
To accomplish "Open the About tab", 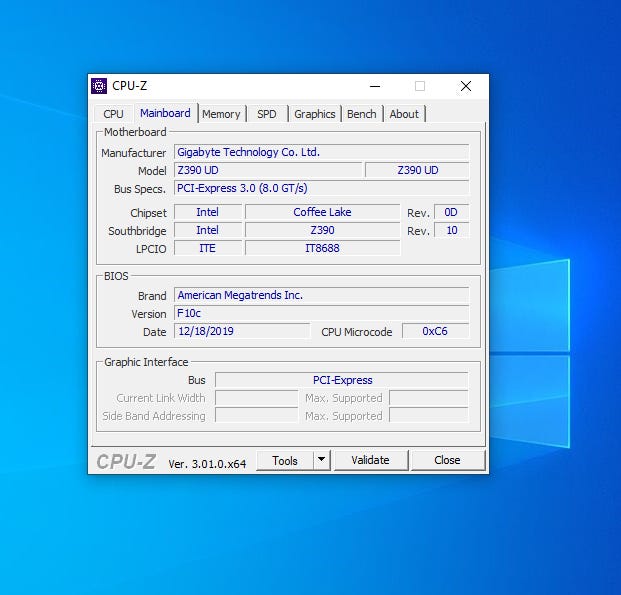I will [404, 114].
